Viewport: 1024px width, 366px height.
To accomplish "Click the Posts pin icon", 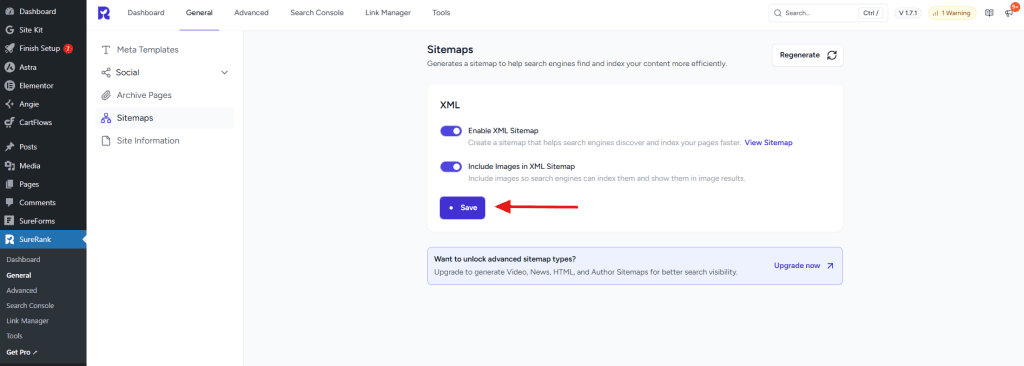I will 9,147.
